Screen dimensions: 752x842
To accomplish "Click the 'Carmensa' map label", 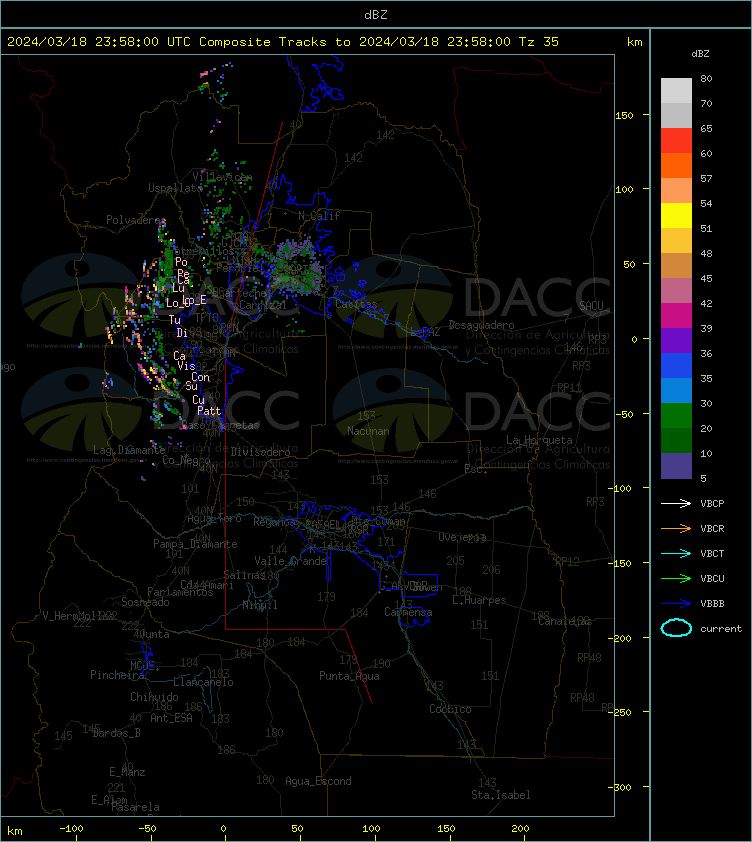I will point(408,612).
